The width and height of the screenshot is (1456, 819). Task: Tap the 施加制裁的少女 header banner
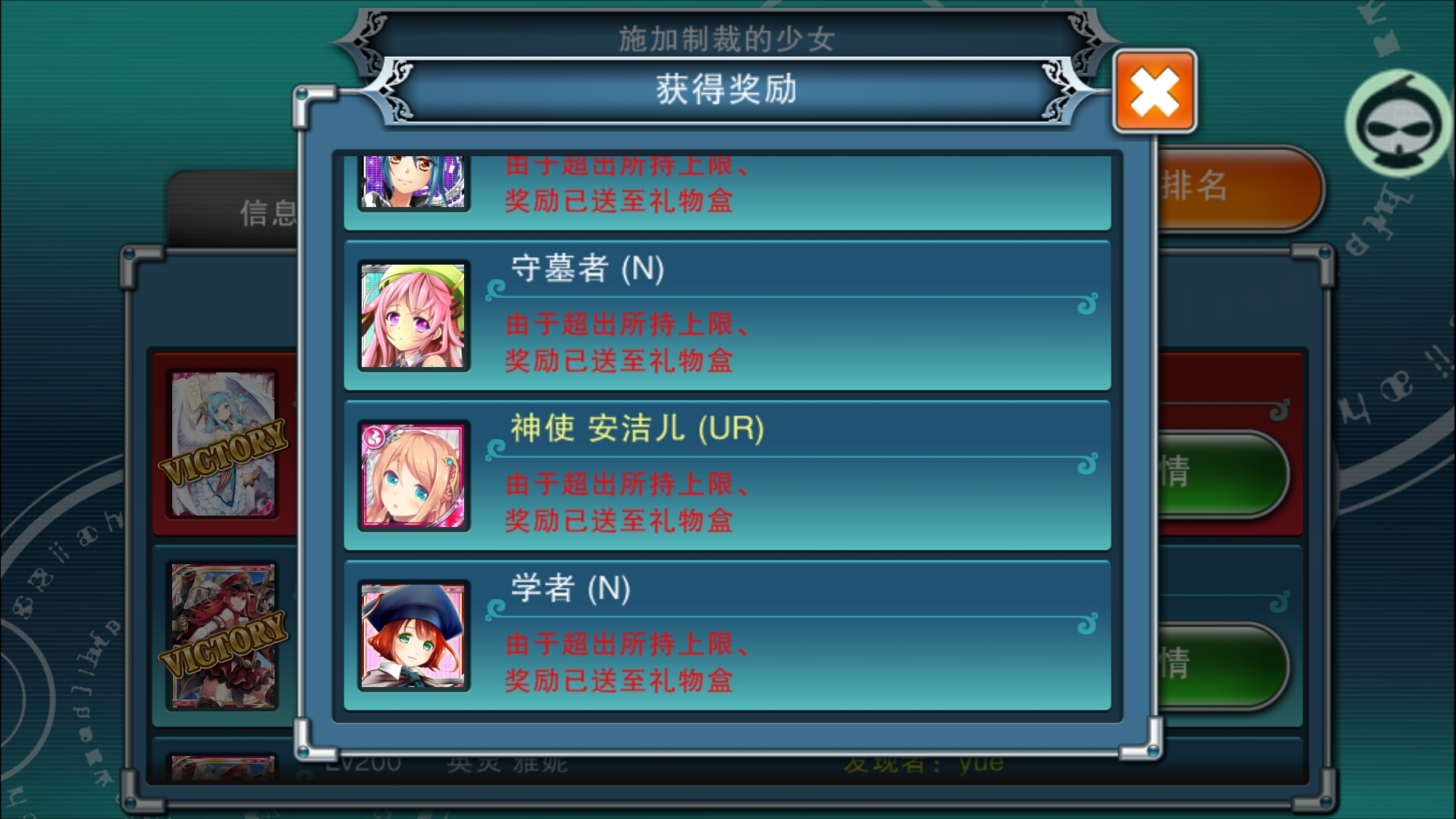[x=726, y=36]
